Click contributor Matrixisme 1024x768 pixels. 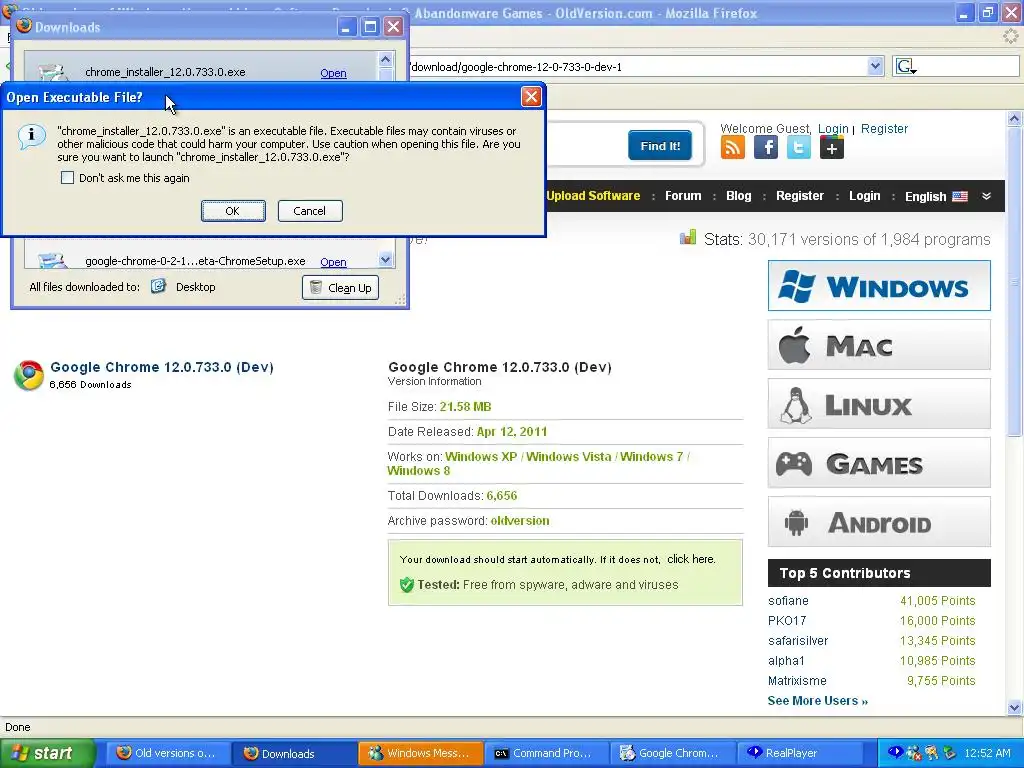point(797,680)
